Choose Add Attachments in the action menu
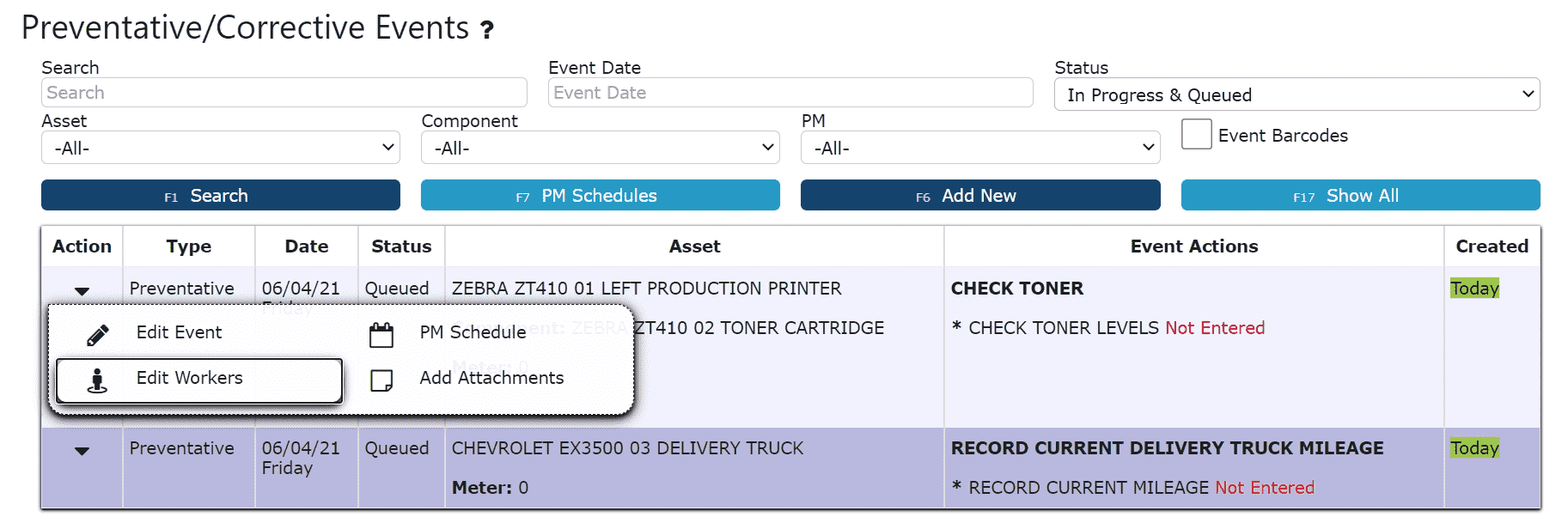Screen dimensions: 1568x523 coord(491,378)
